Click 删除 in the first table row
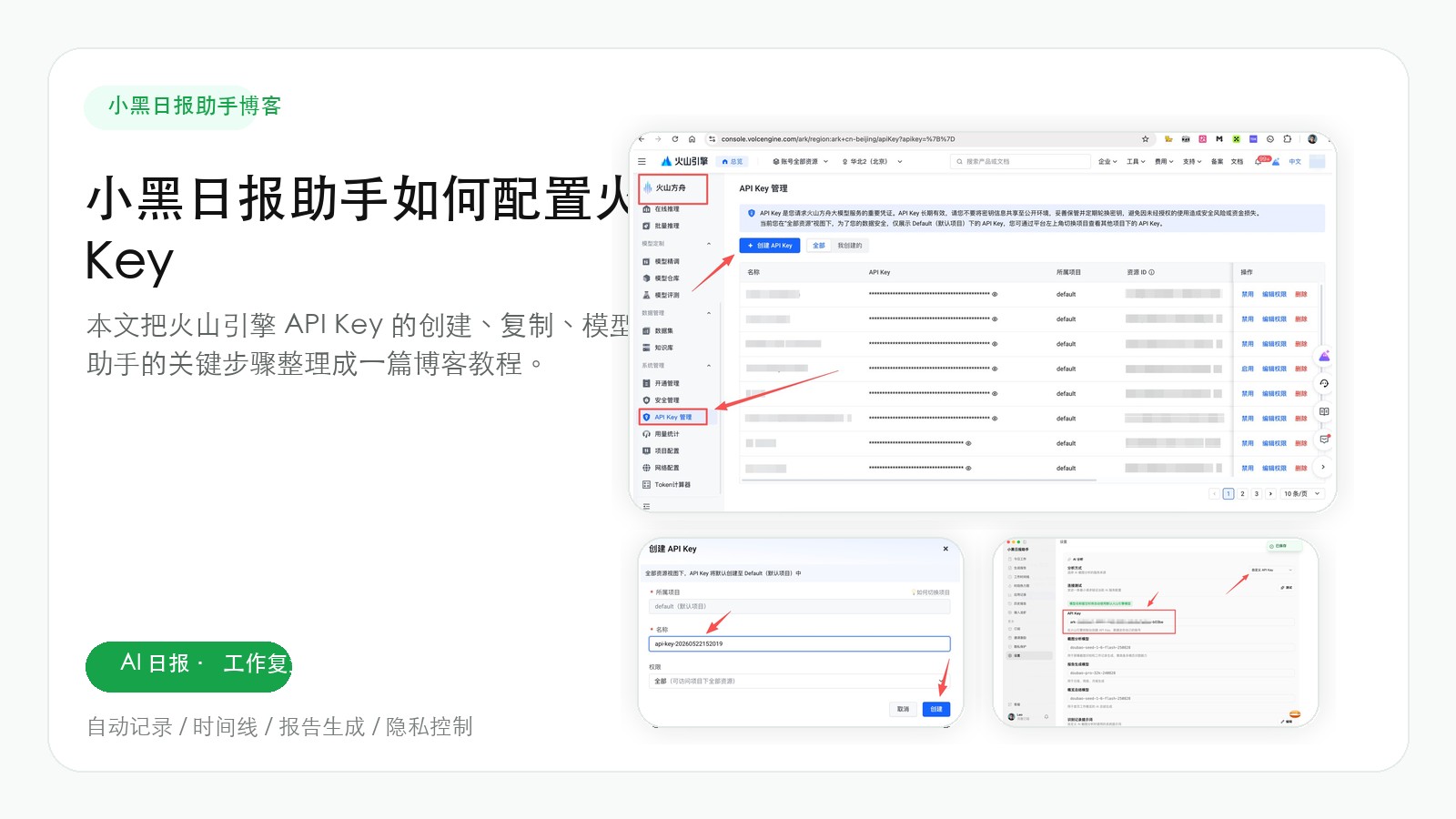The width and height of the screenshot is (1456, 819). click(x=1301, y=295)
